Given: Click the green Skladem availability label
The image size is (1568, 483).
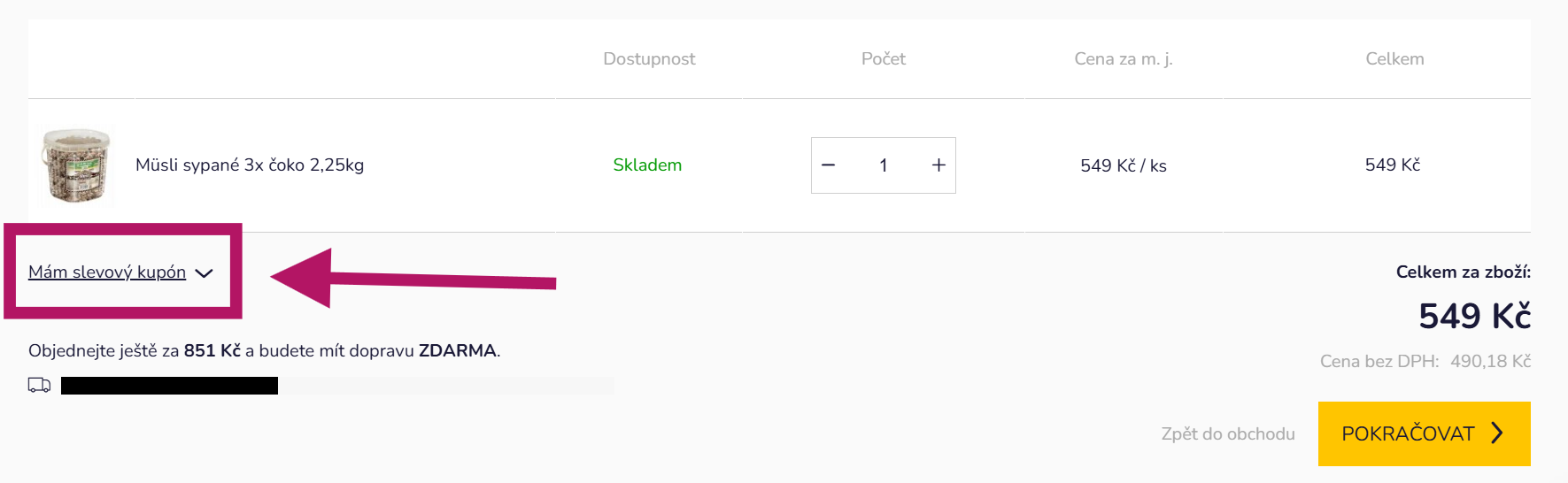Looking at the screenshot, I should 647,165.
